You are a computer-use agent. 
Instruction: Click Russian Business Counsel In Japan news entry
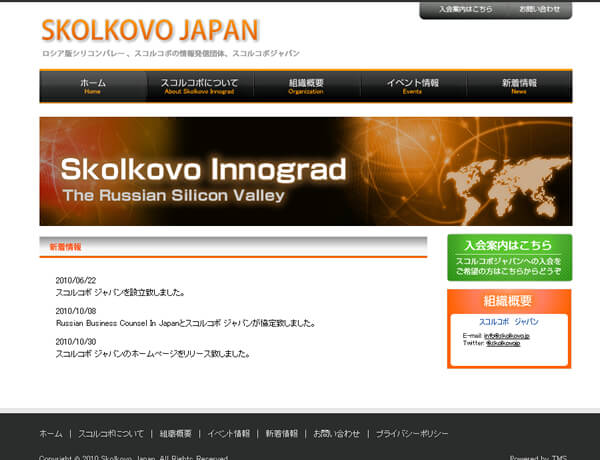coord(186,323)
